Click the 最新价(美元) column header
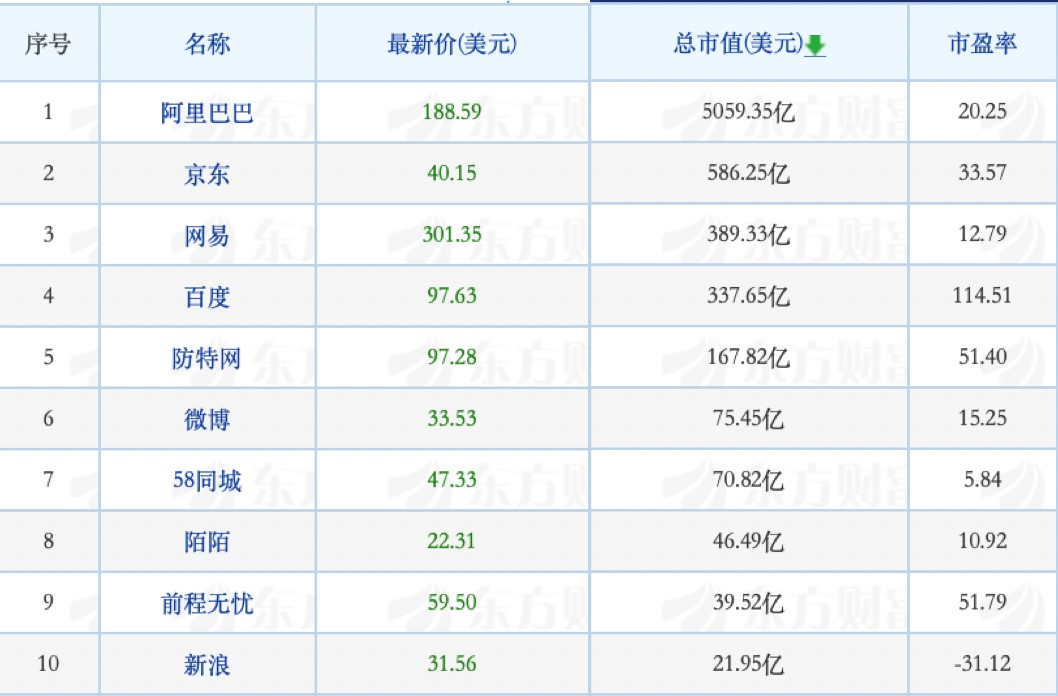The height and width of the screenshot is (696, 1058). (x=452, y=44)
